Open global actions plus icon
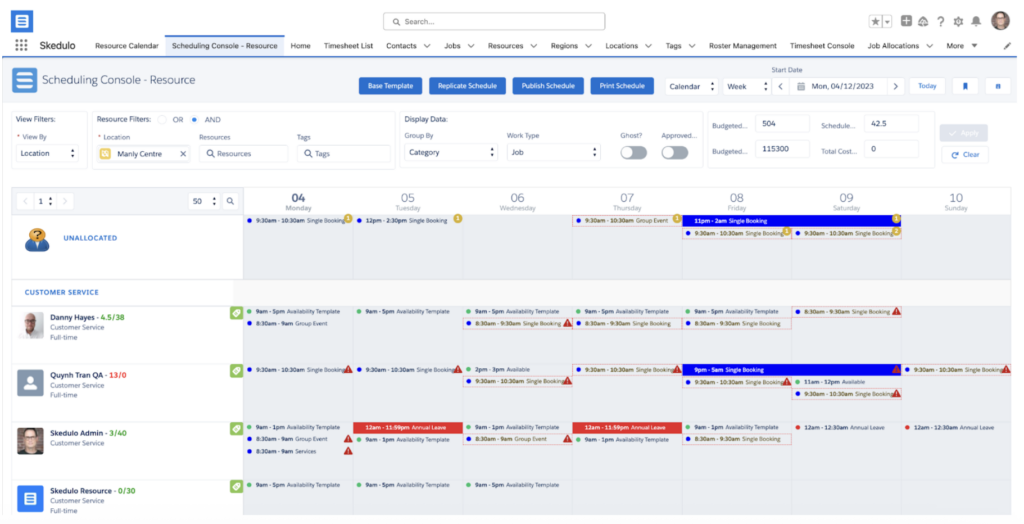Image resolution: width=1024 pixels, height=524 pixels. [906, 22]
